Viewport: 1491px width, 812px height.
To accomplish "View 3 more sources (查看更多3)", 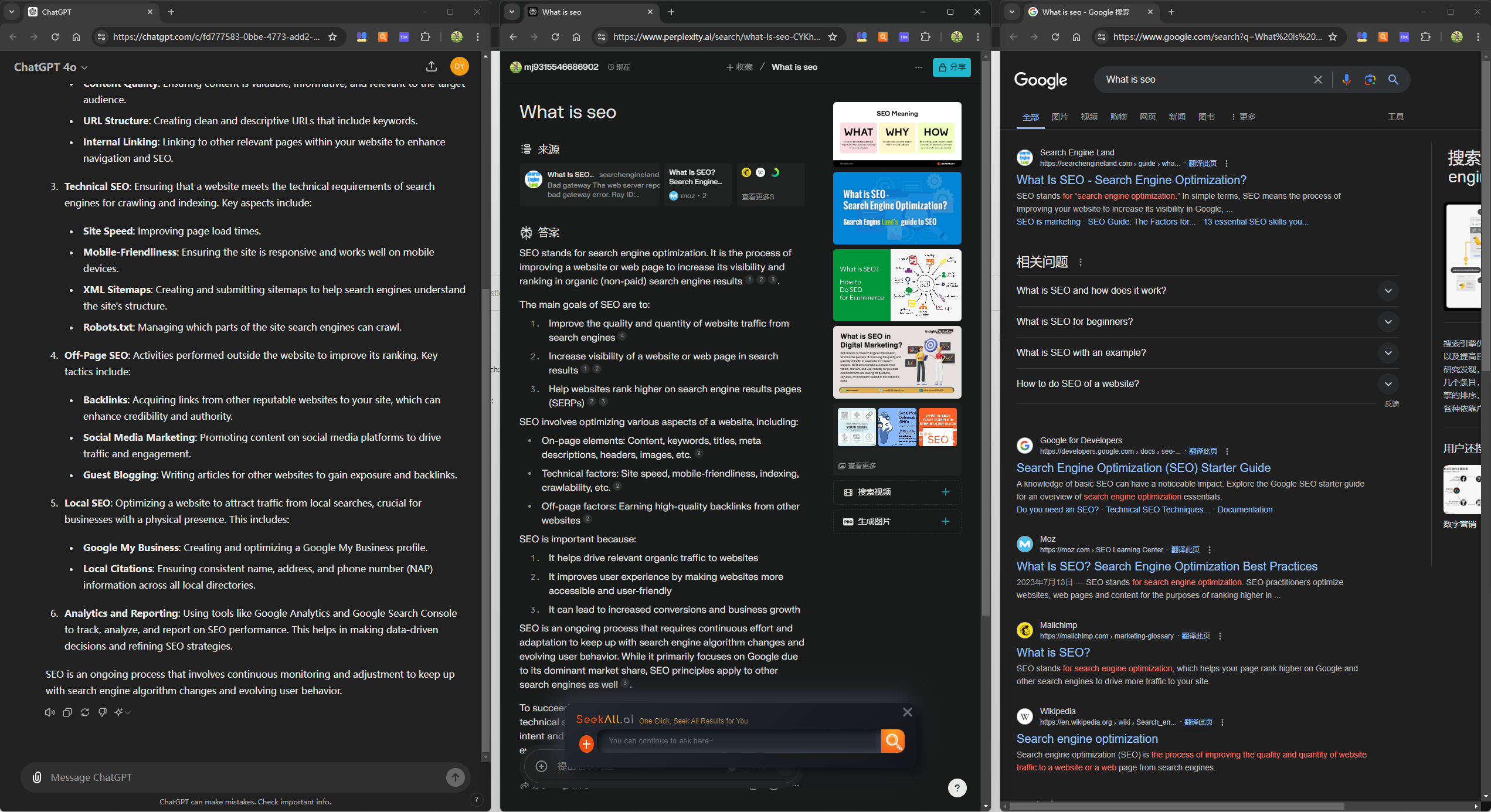I will [770, 185].
